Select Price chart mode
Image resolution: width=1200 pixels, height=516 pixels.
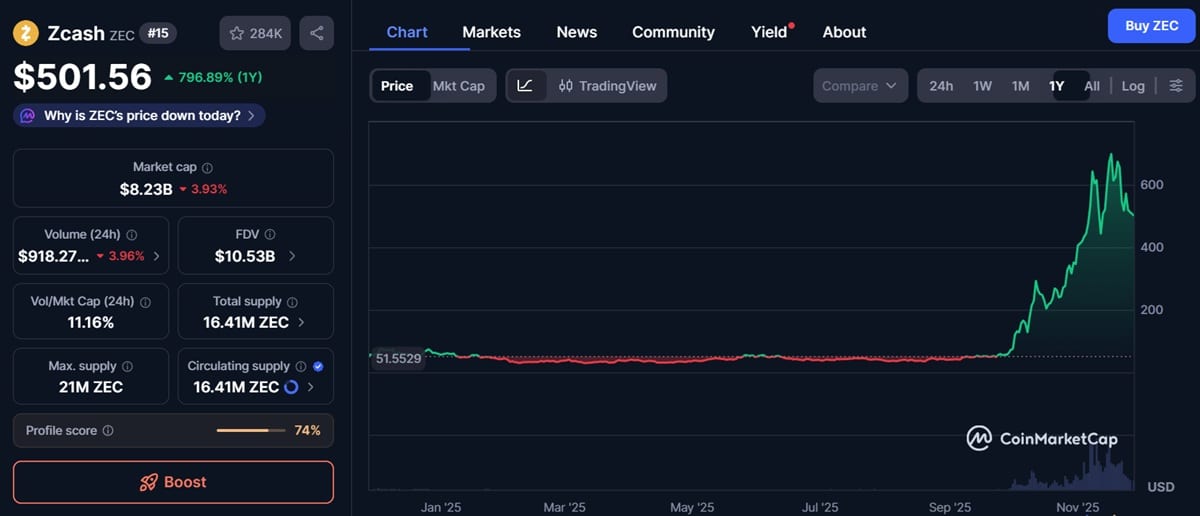point(397,86)
